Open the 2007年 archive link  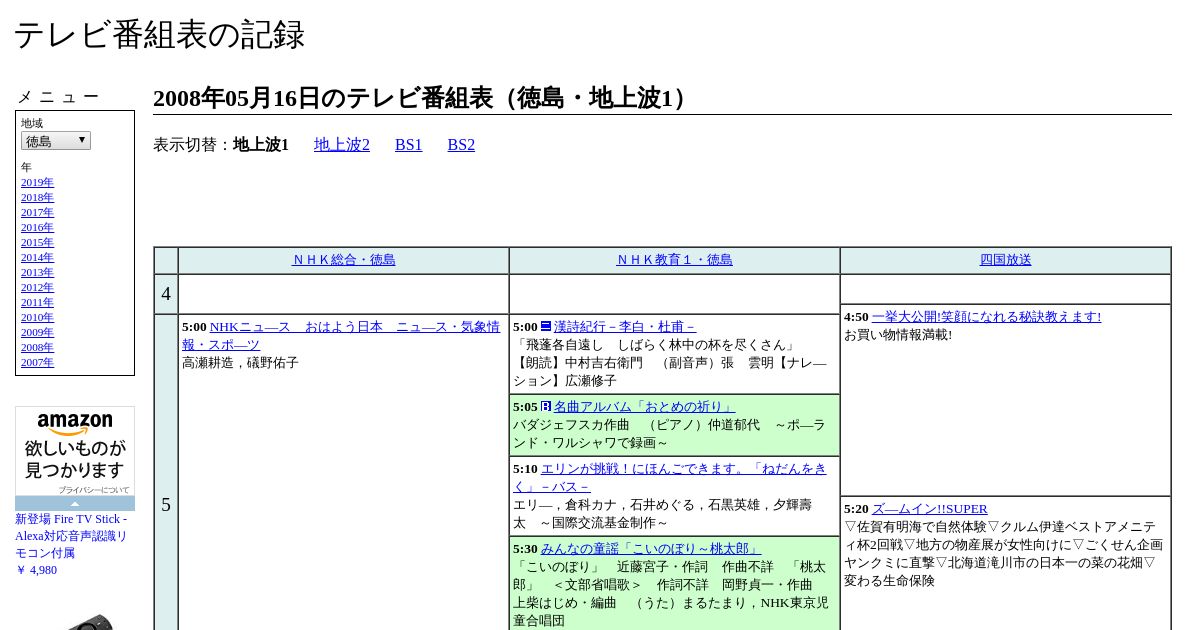(37, 362)
